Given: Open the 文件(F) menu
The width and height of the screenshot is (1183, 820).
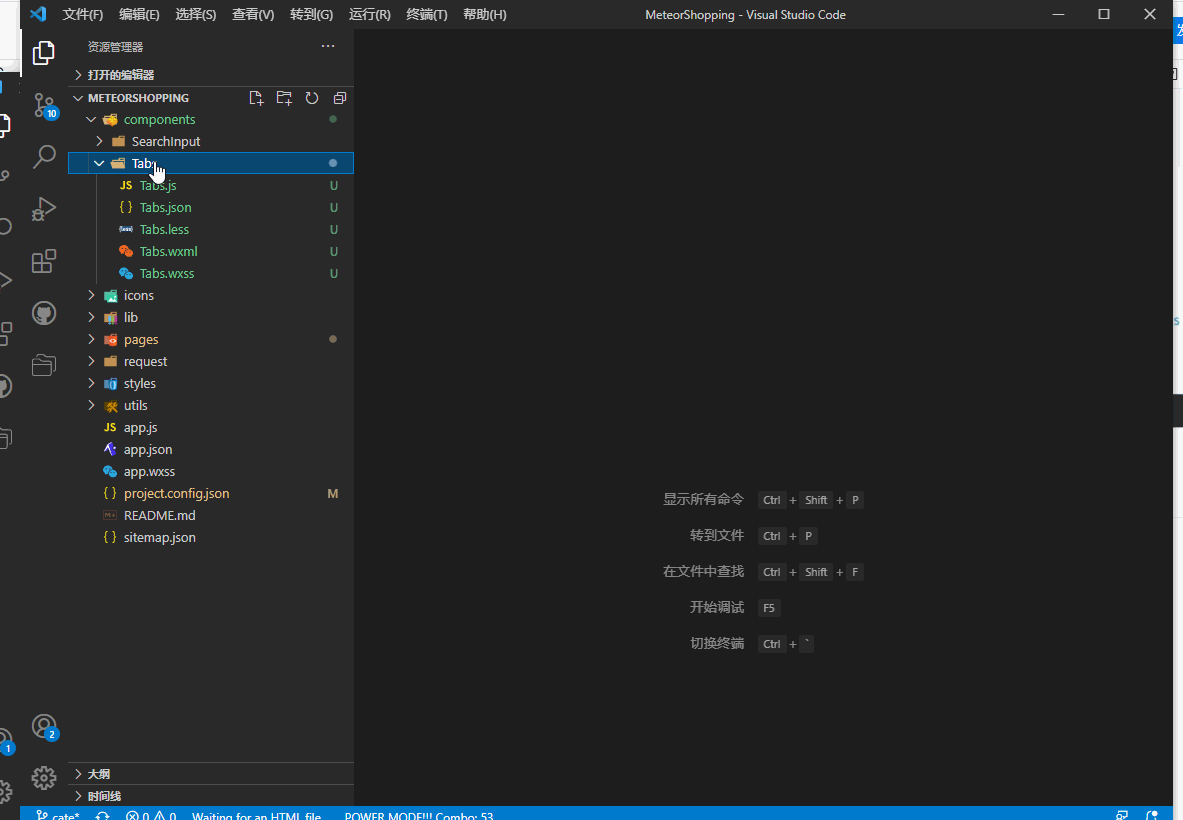Looking at the screenshot, I should click(83, 14).
